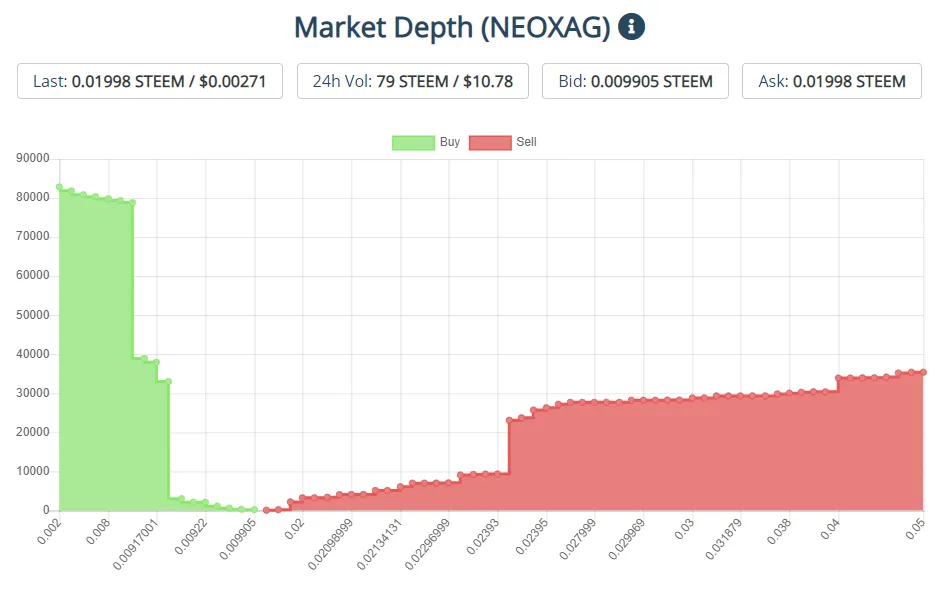Click the 0.009905 x-axis price label
The image size is (940, 590).
[238, 539]
